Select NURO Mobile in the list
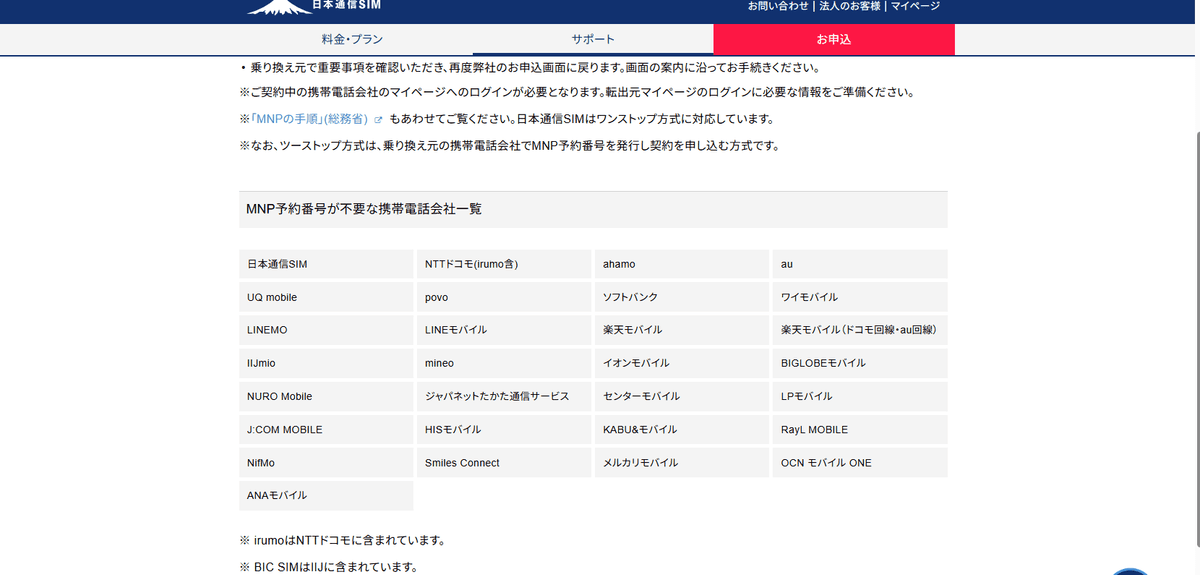The image size is (1200, 575). click(326, 396)
